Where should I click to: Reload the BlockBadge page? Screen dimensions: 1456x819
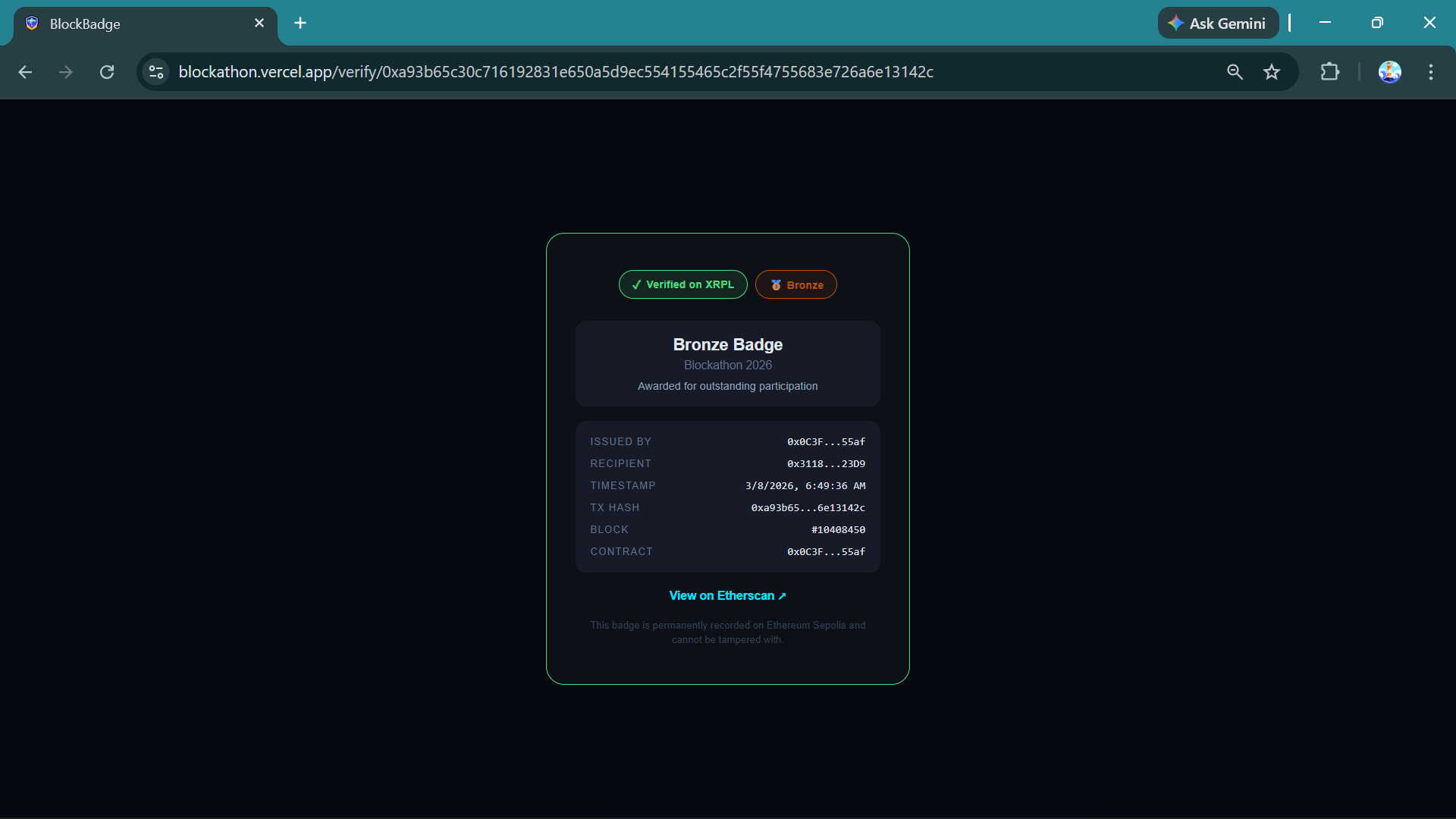pyautogui.click(x=107, y=72)
